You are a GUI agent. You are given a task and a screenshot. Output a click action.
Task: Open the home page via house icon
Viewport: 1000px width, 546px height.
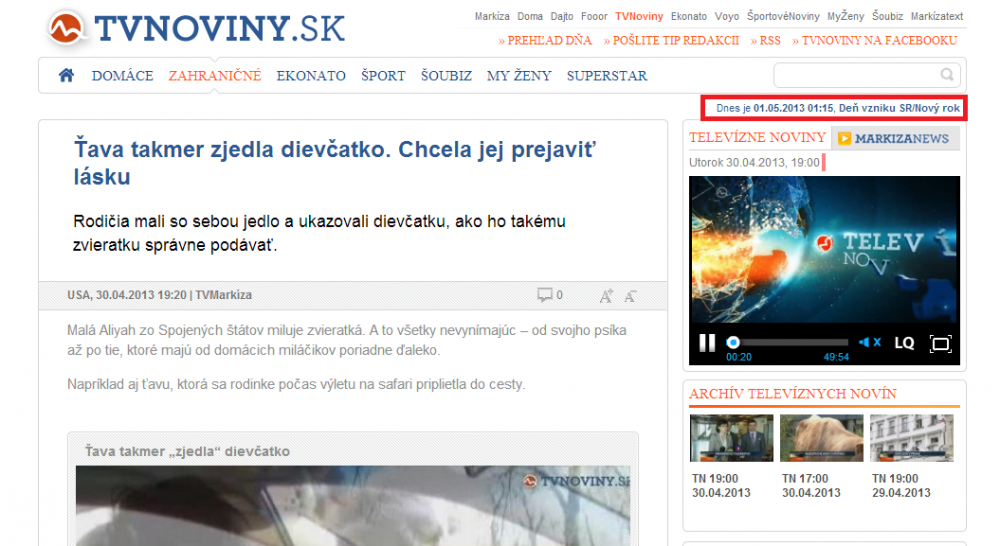66,75
